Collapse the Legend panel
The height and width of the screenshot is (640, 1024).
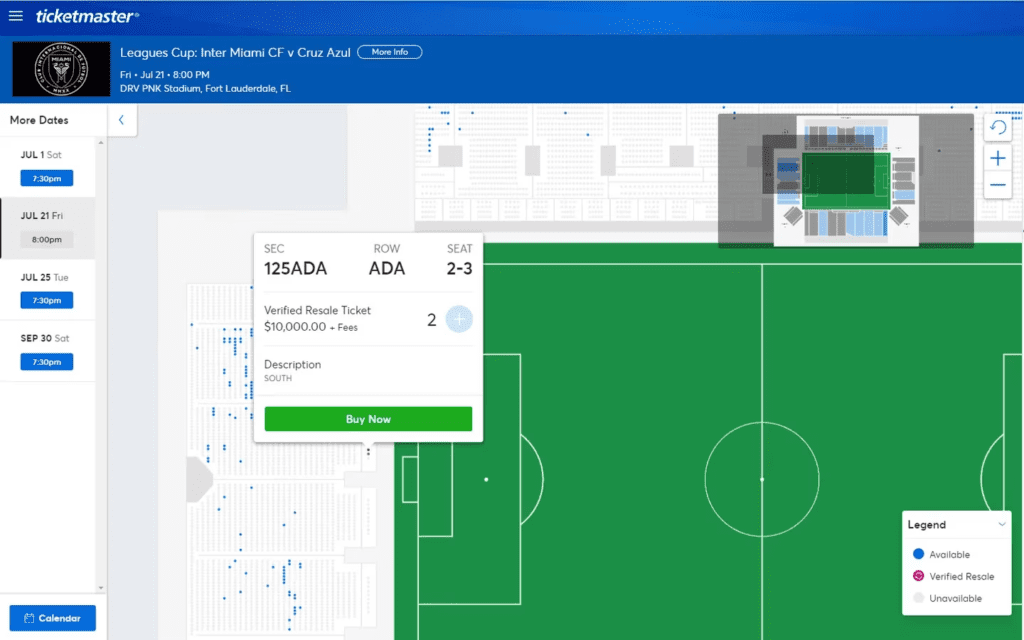click(x=1001, y=524)
